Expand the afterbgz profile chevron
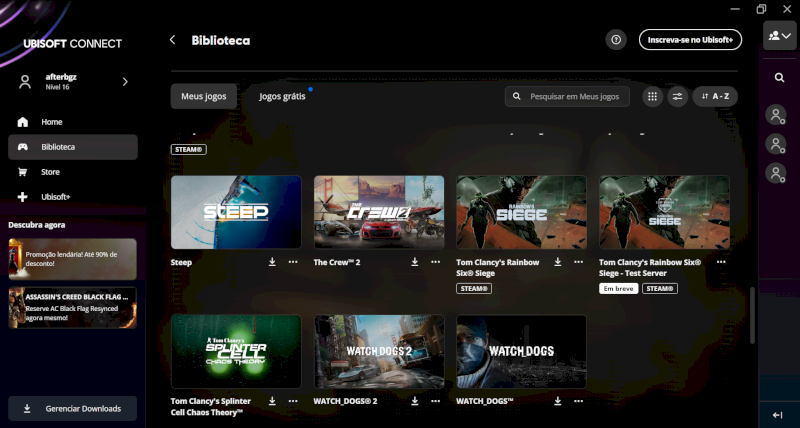 (x=125, y=82)
